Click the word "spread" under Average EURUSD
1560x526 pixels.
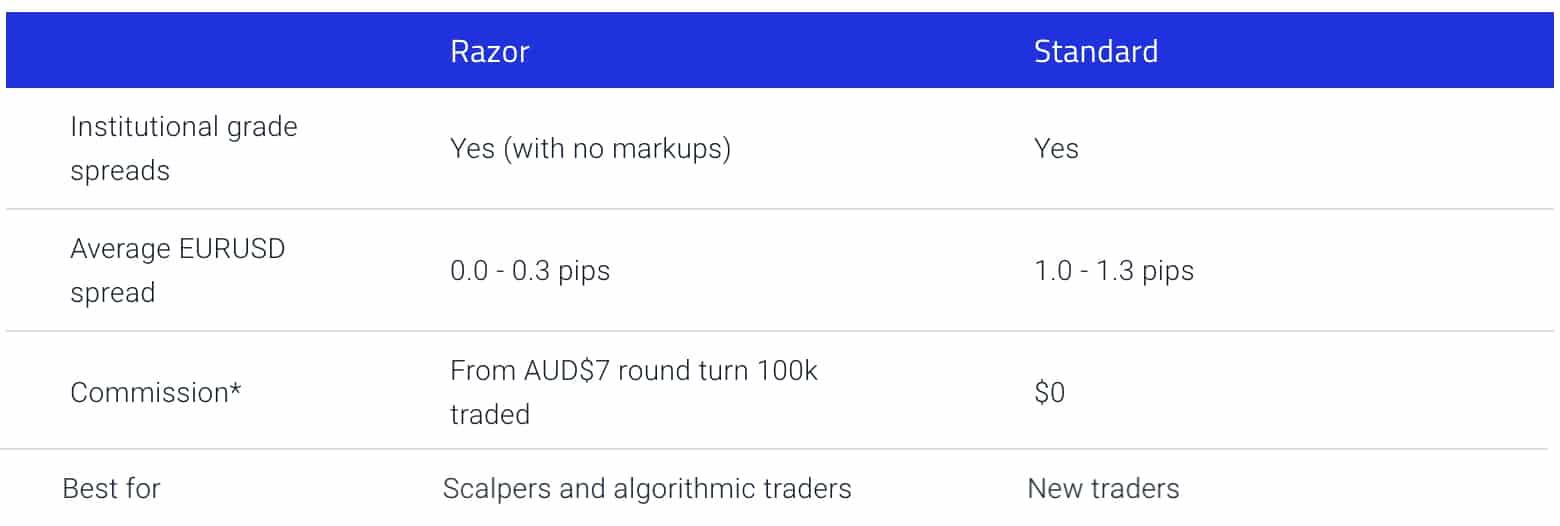[x=112, y=293]
